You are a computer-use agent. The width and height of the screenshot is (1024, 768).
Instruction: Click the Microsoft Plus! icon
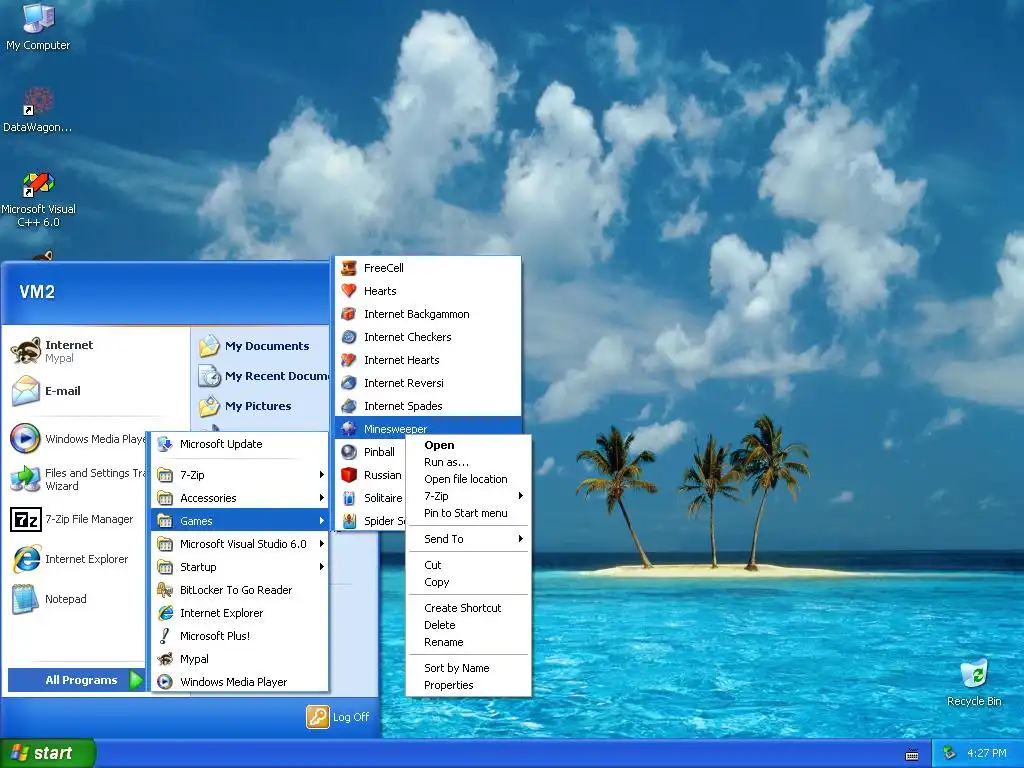(165, 635)
